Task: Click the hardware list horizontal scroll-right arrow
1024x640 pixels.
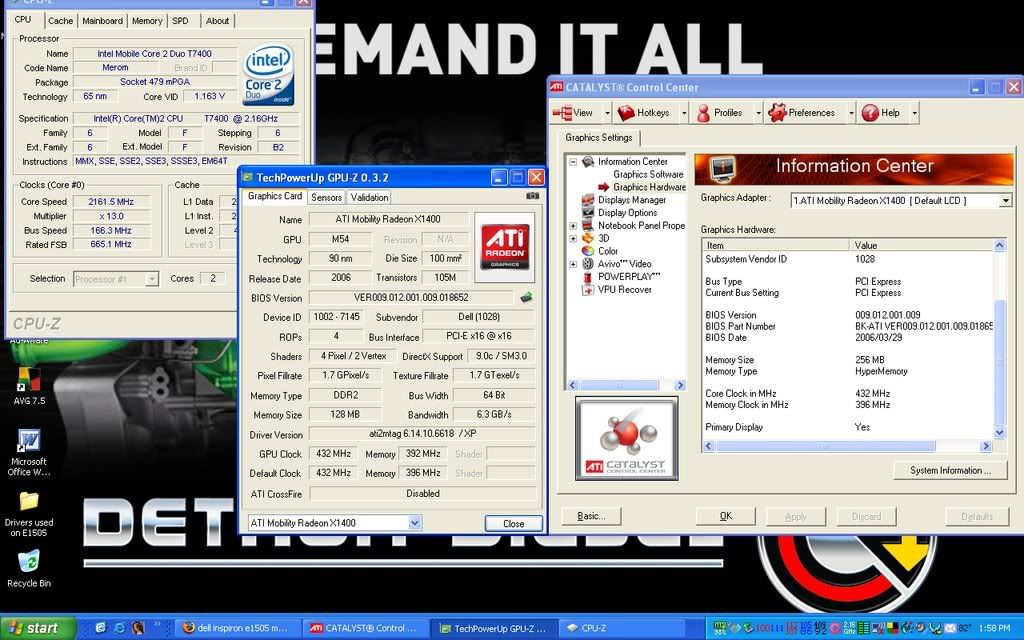Action: tap(986, 446)
